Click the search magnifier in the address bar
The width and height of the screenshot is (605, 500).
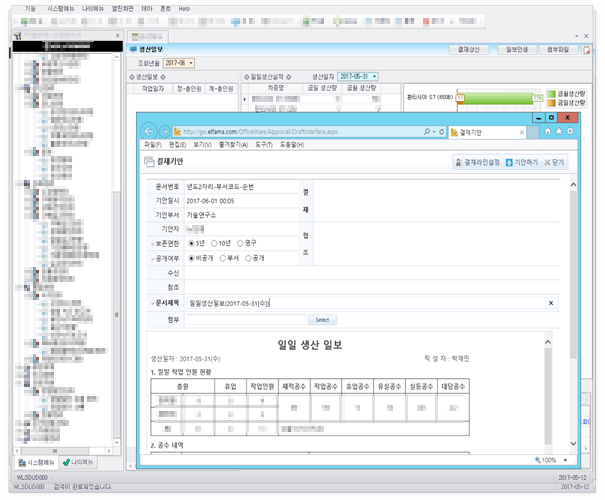click(x=427, y=132)
